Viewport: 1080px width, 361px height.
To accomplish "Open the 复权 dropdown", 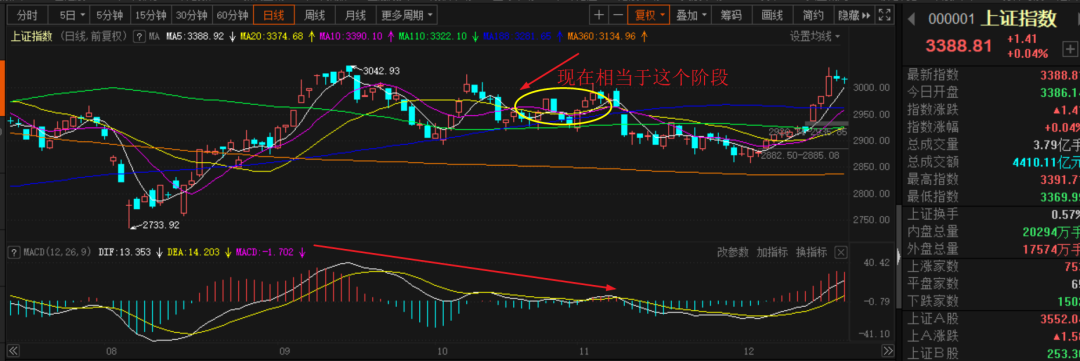I will pyautogui.click(x=650, y=14).
